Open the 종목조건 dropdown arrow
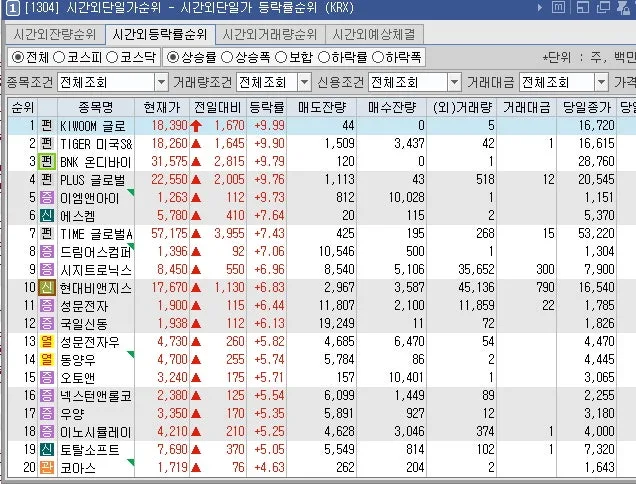 (161, 82)
